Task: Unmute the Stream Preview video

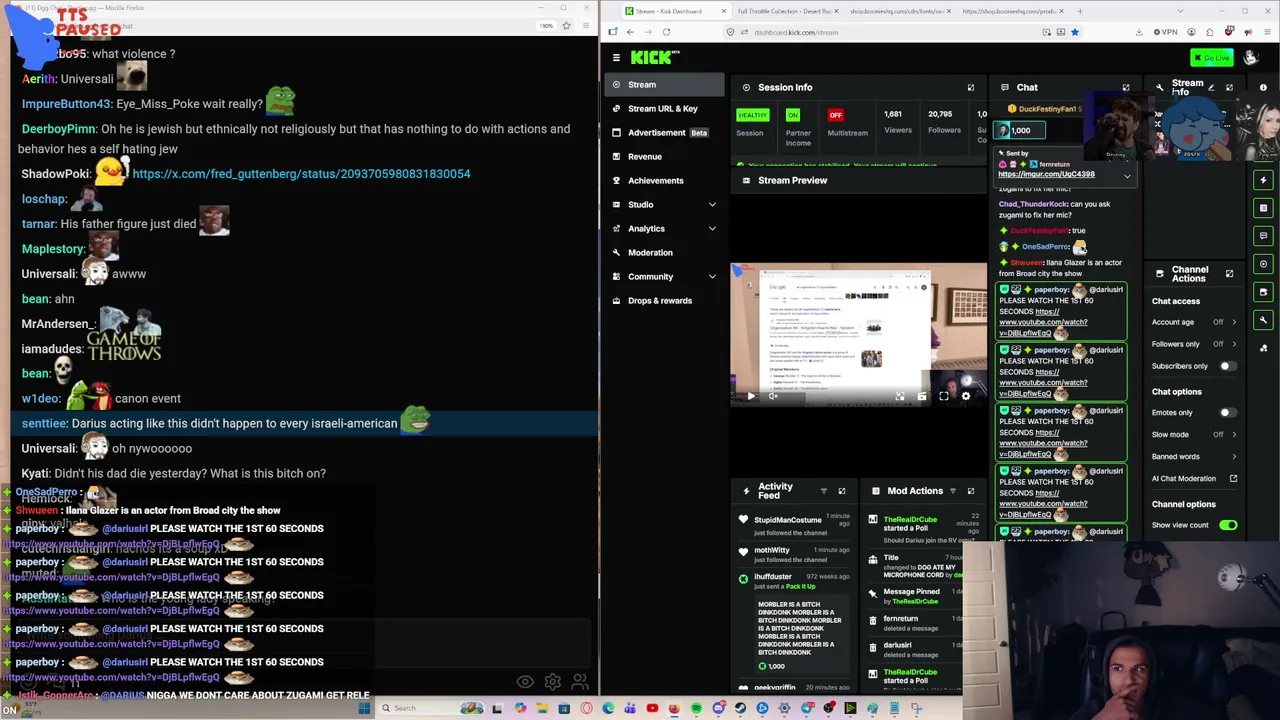Action: point(773,397)
